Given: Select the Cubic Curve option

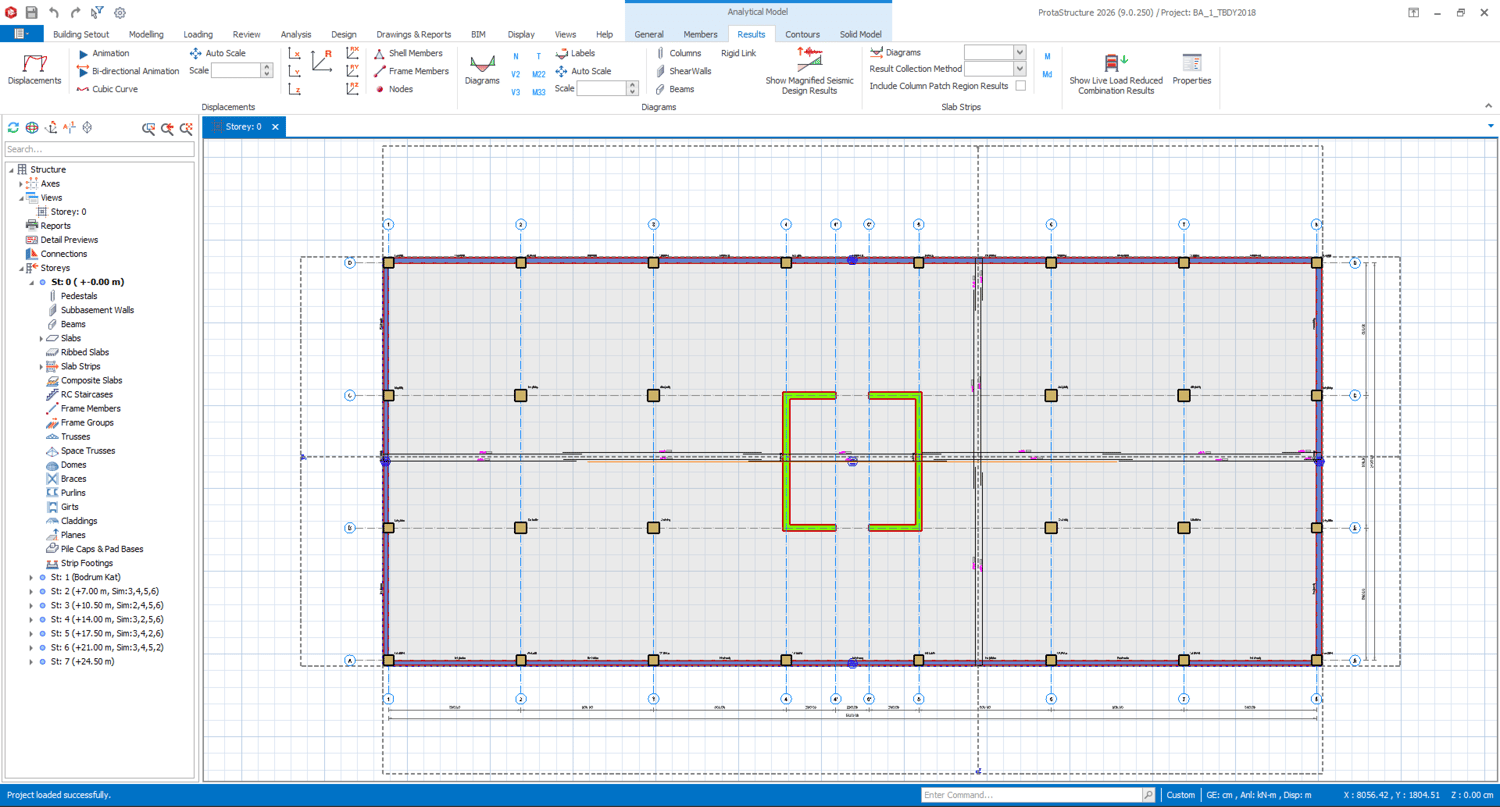Looking at the screenshot, I should click(x=107, y=89).
